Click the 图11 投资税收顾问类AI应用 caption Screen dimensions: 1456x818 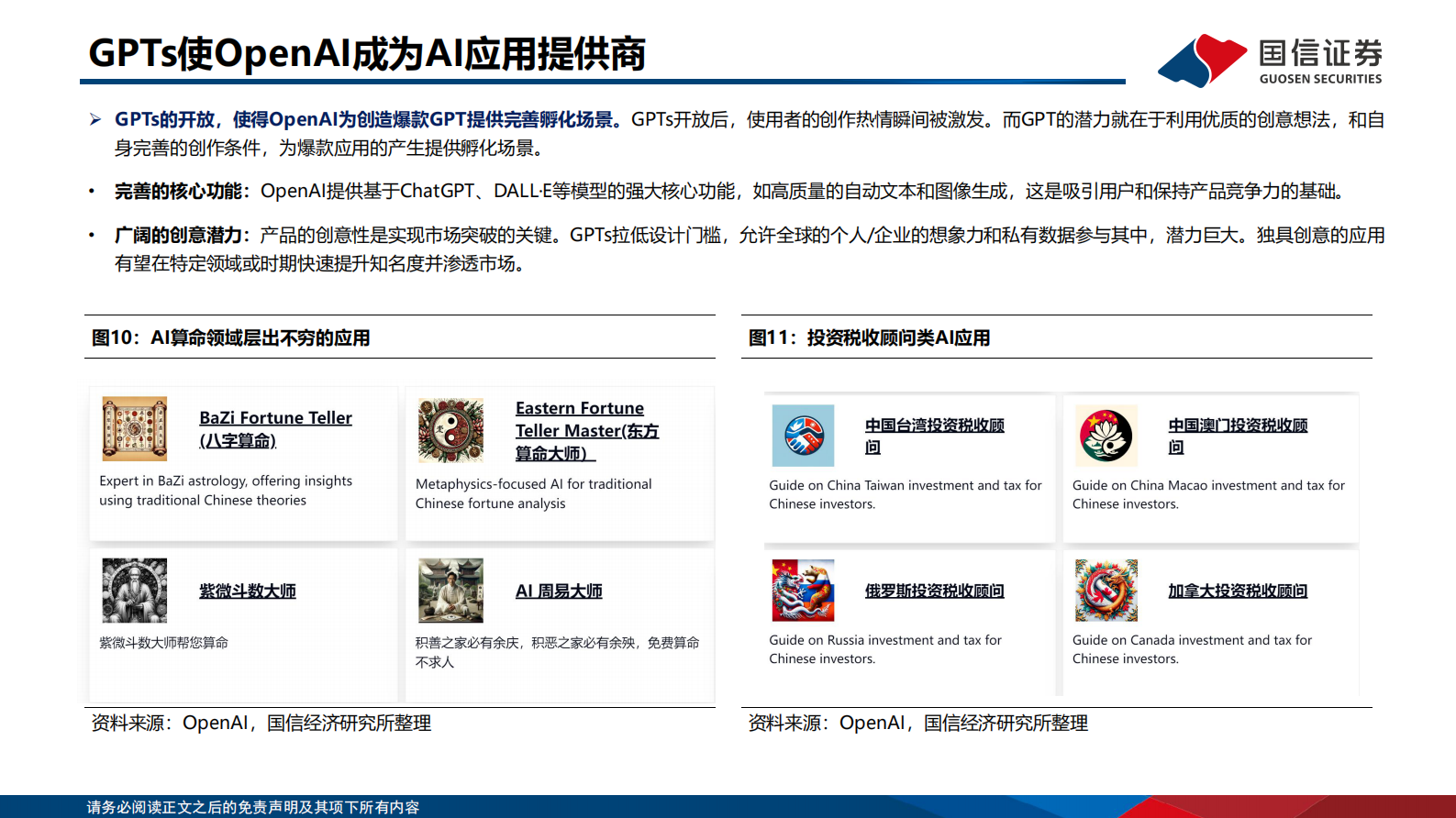point(870,337)
